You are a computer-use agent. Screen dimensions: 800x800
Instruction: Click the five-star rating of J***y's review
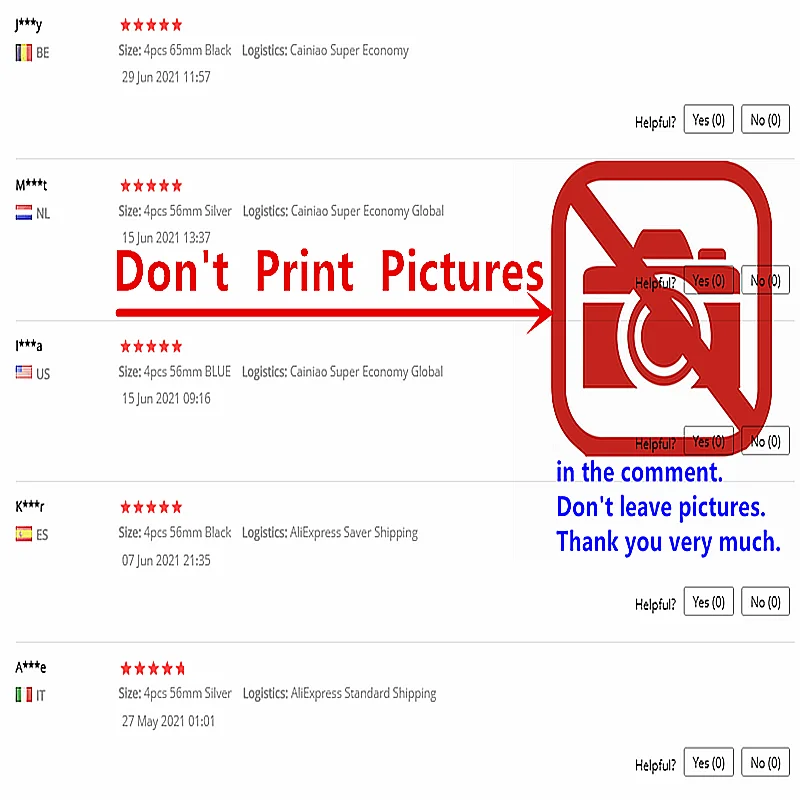[151, 24]
